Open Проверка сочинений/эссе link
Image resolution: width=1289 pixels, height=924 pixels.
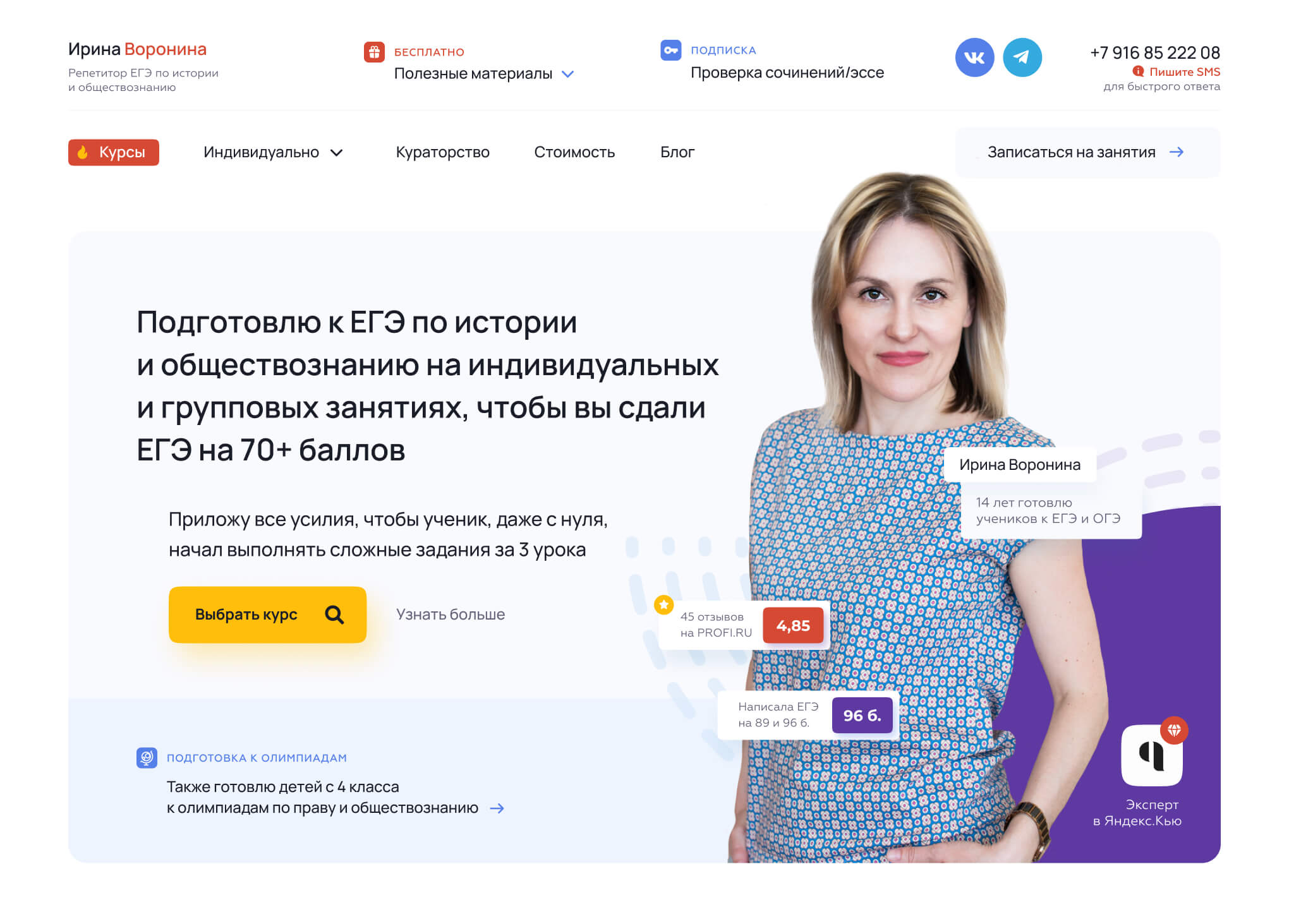(787, 73)
